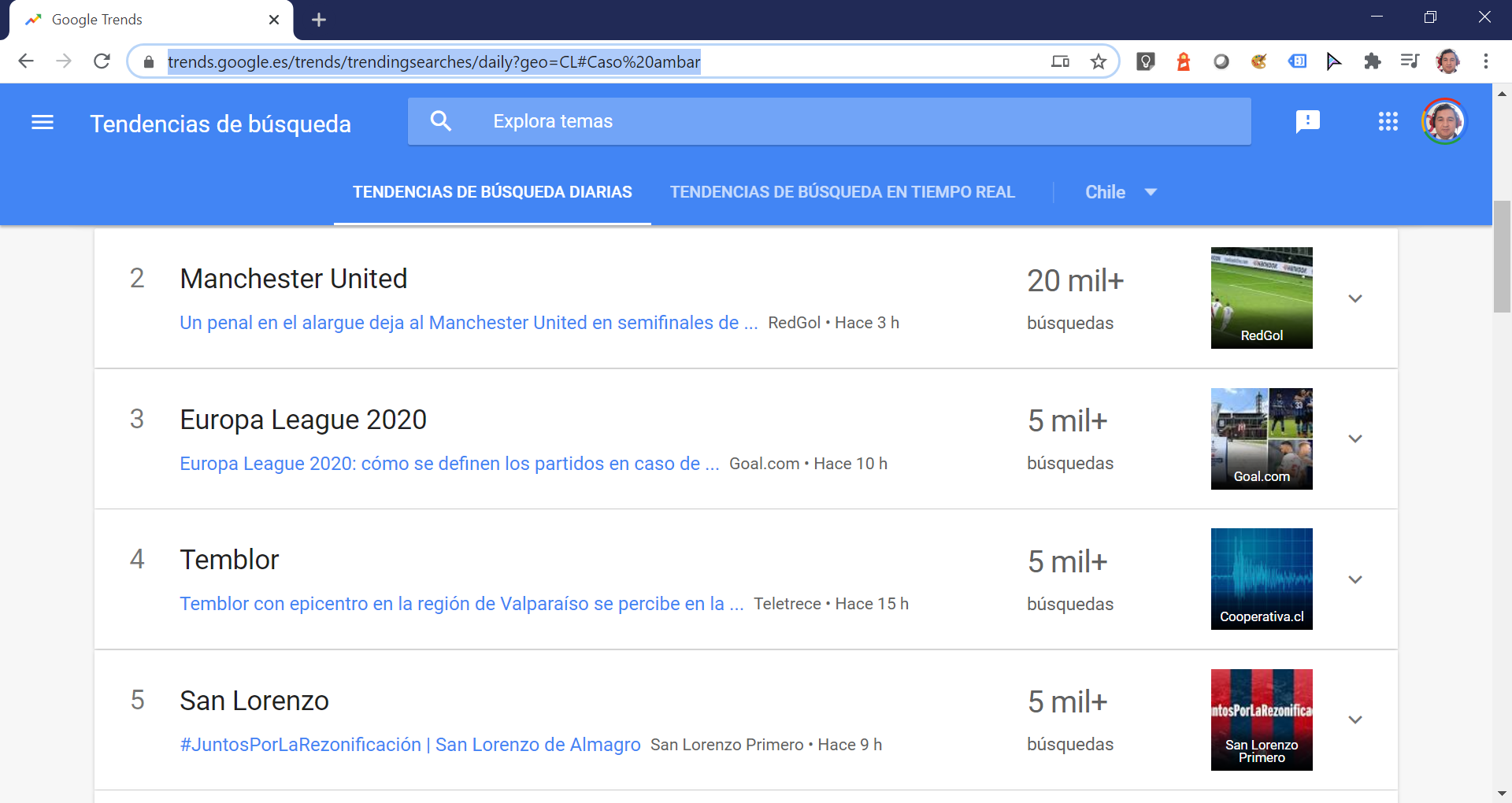Open the Chrome profile avatar in toolbar
Viewport: 1512px width, 803px height.
(x=1447, y=61)
